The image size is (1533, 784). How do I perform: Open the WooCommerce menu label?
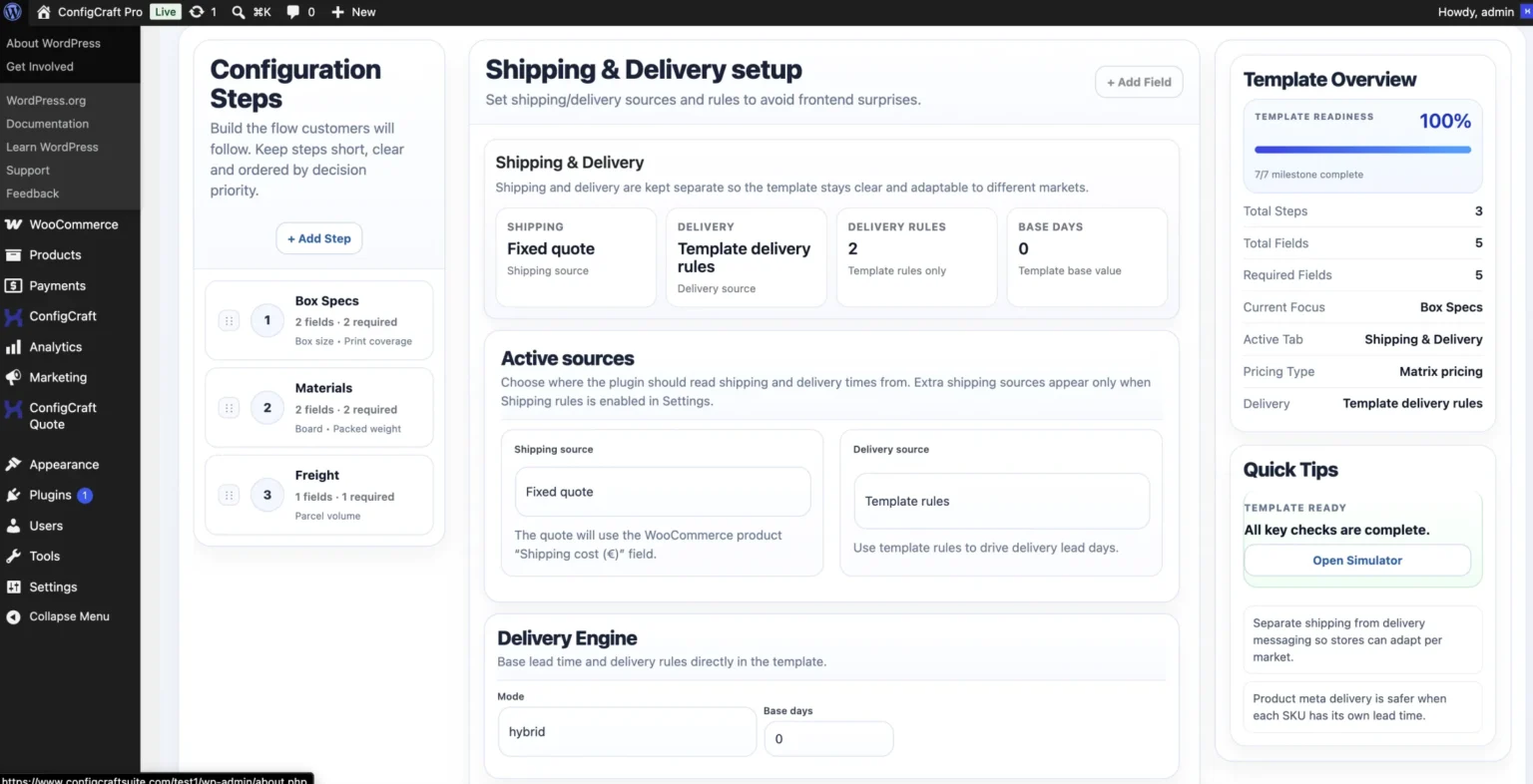pyautogui.click(x=74, y=224)
